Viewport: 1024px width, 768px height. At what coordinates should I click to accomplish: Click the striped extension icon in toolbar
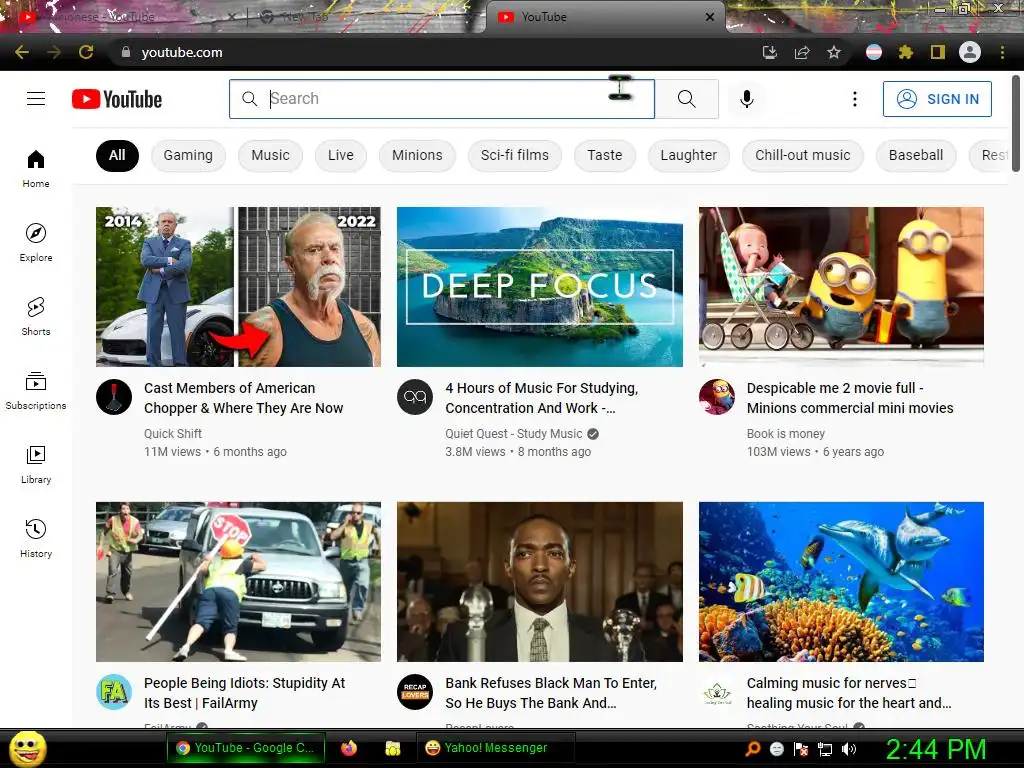point(874,52)
